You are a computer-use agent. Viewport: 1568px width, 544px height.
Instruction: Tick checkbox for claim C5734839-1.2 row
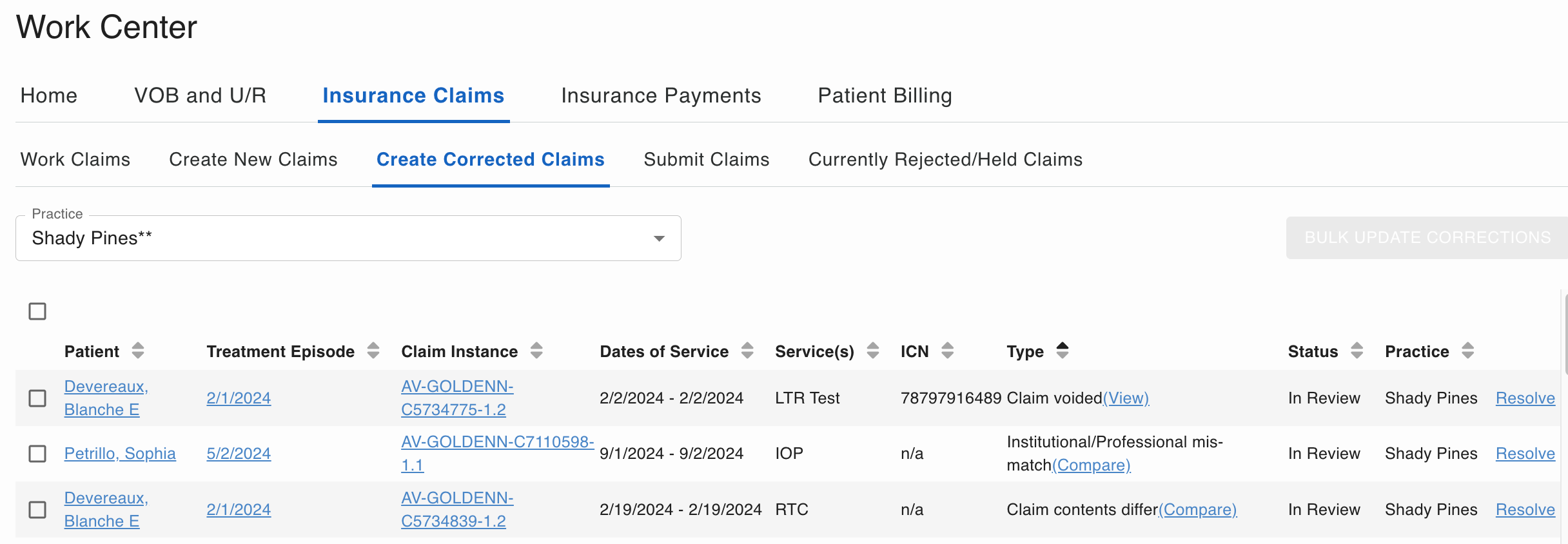pos(37,510)
